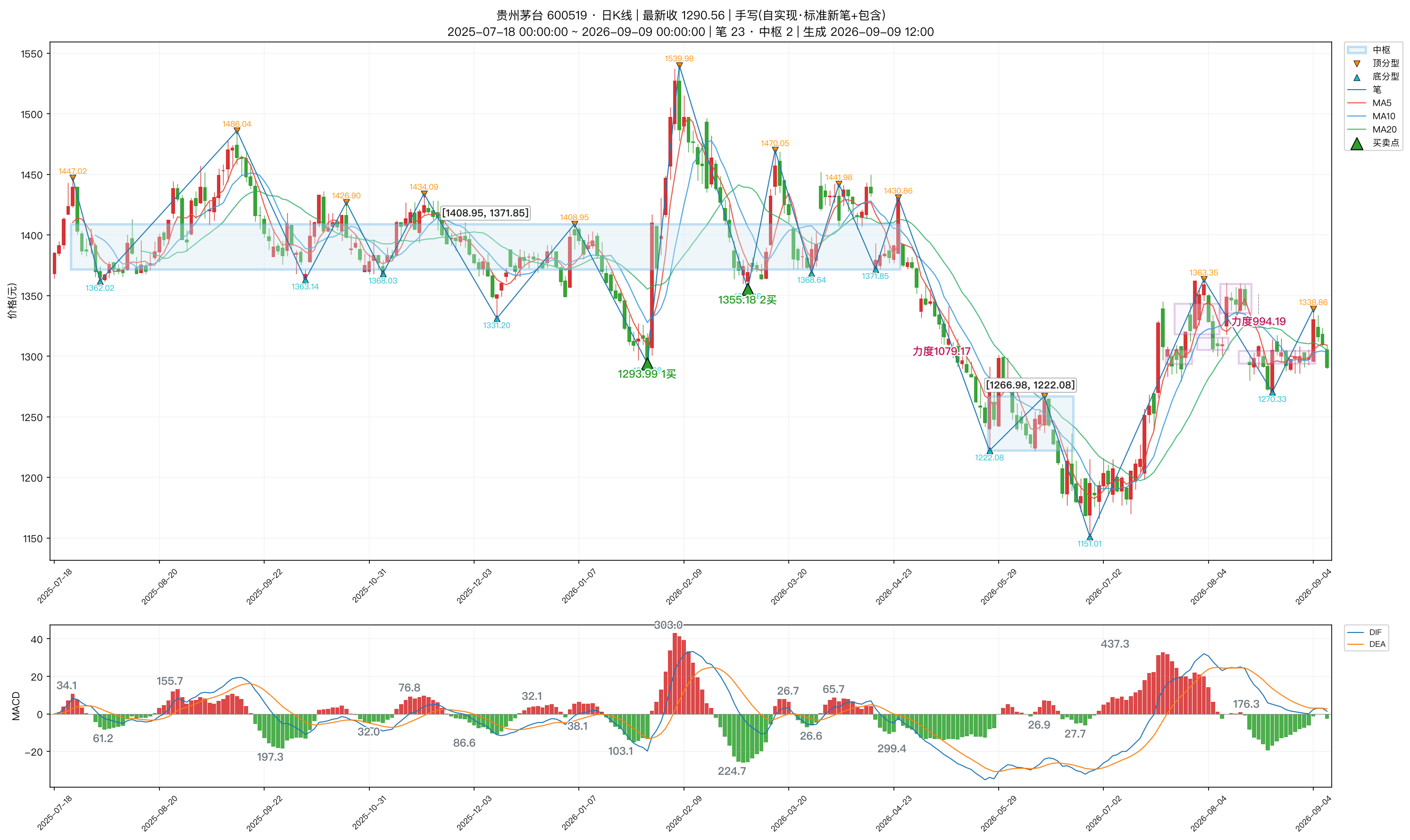Click the 底分型 cyan triangle in legend
The image size is (1410, 840).
coord(1357,77)
